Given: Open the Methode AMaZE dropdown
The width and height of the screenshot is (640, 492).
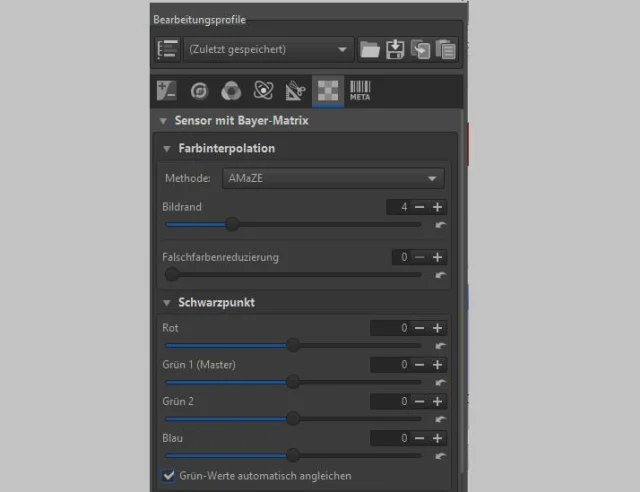Looking at the screenshot, I should click(333, 178).
